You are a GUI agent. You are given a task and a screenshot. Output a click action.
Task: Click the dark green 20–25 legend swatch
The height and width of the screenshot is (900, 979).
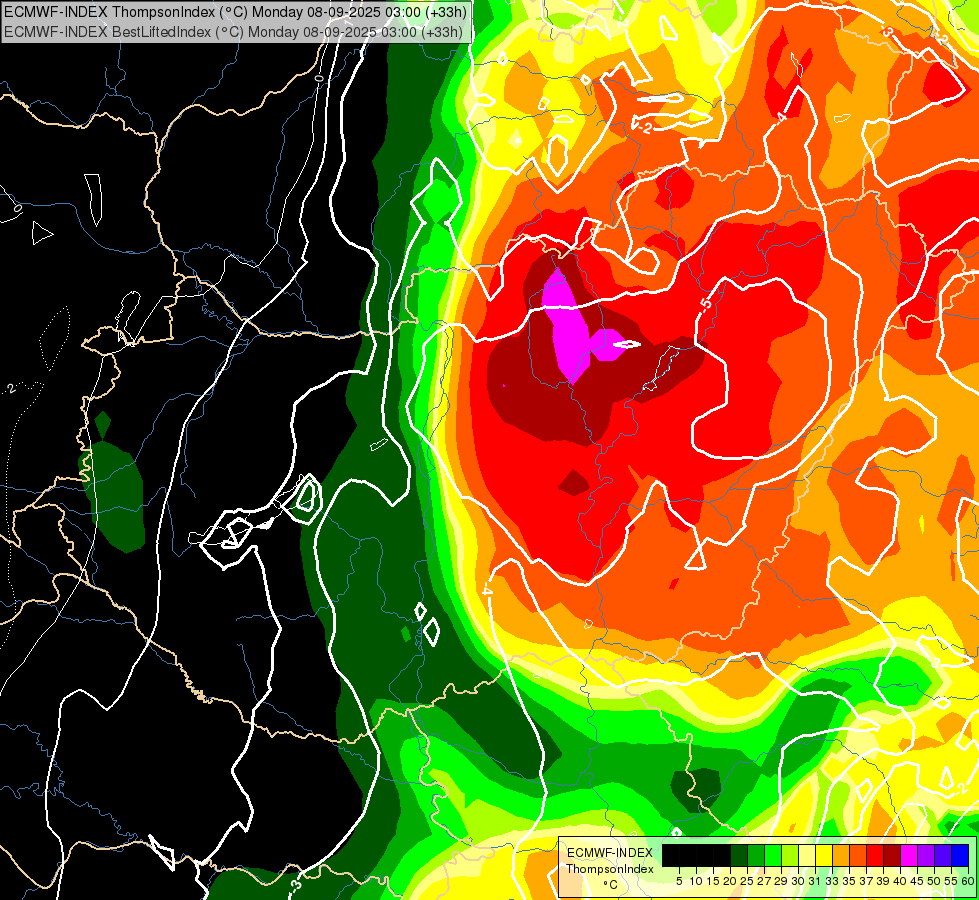click(739, 855)
